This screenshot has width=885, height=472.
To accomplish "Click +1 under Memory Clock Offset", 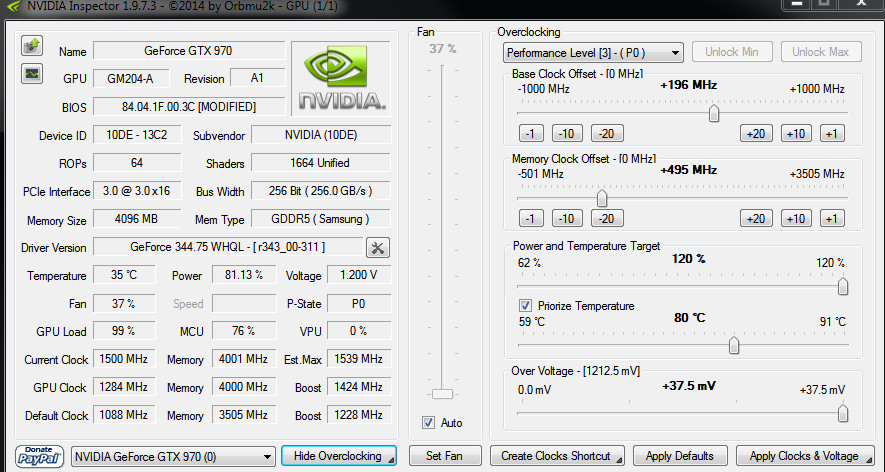I will click(832, 218).
